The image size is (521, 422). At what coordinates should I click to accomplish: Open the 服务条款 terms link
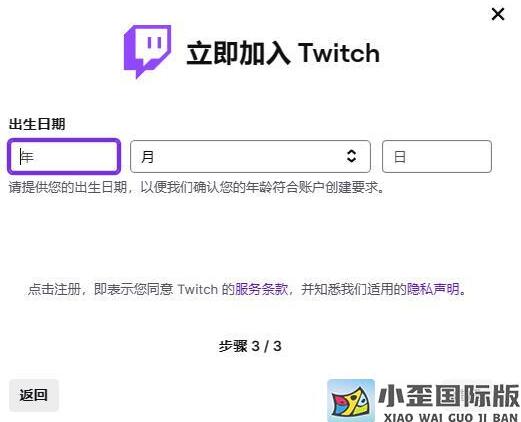pos(261,289)
